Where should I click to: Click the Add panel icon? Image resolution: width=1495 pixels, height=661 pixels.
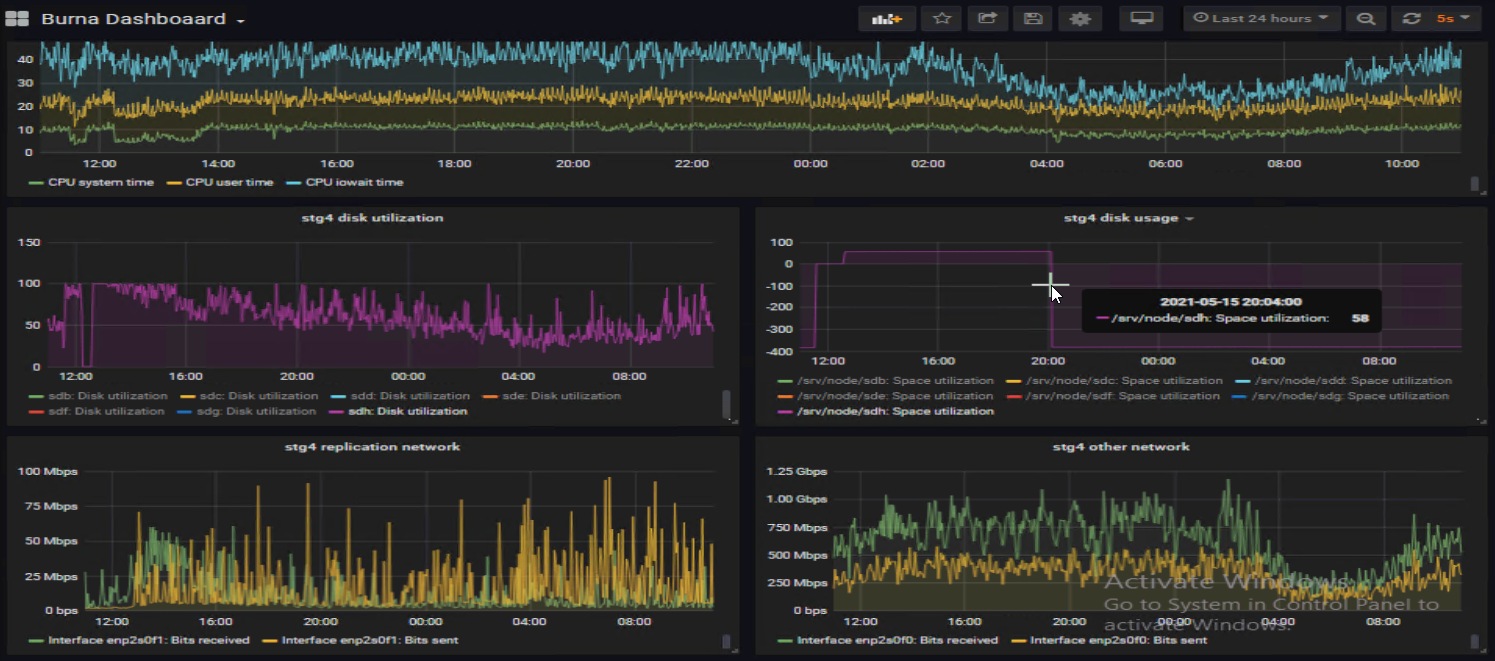[887, 19]
